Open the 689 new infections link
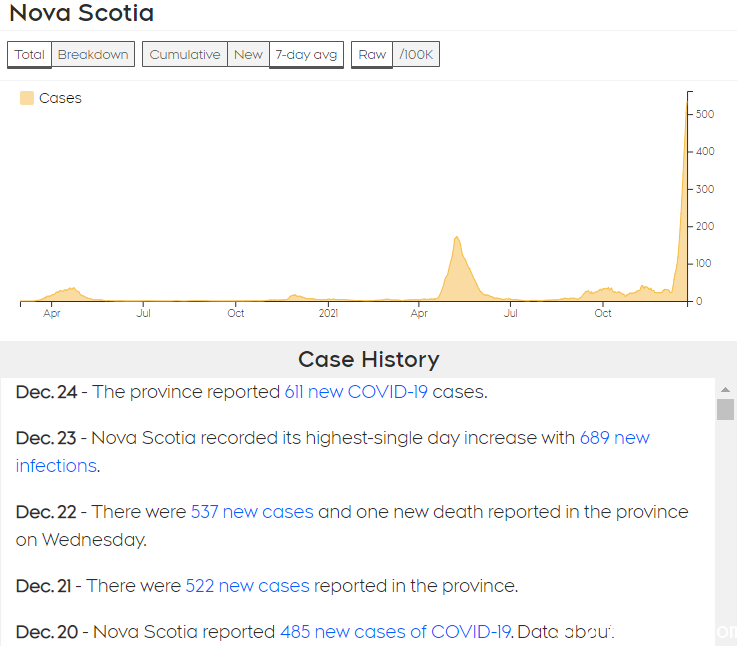This screenshot has height=646, width=747. pos(614,437)
